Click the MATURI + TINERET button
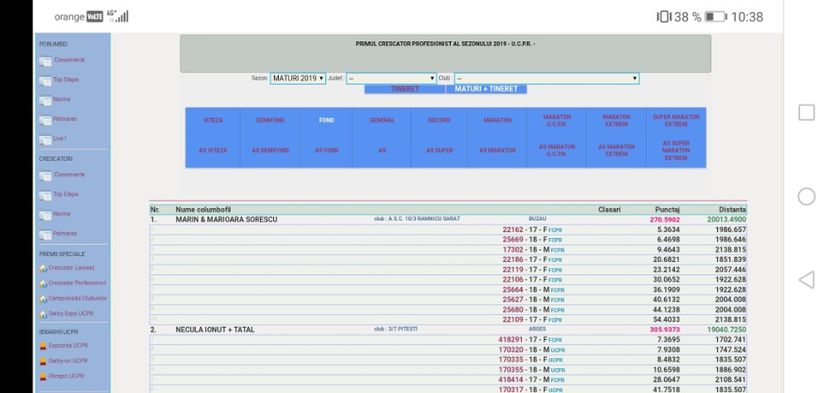This screenshot has width=830, height=393. click(x=486, y=89)
